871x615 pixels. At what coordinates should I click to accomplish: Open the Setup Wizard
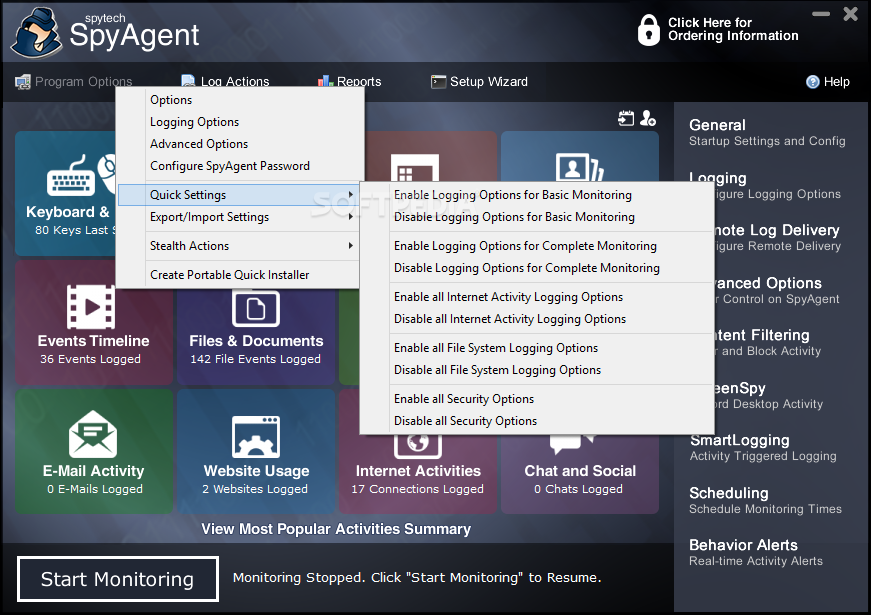[x=479, y=82]
